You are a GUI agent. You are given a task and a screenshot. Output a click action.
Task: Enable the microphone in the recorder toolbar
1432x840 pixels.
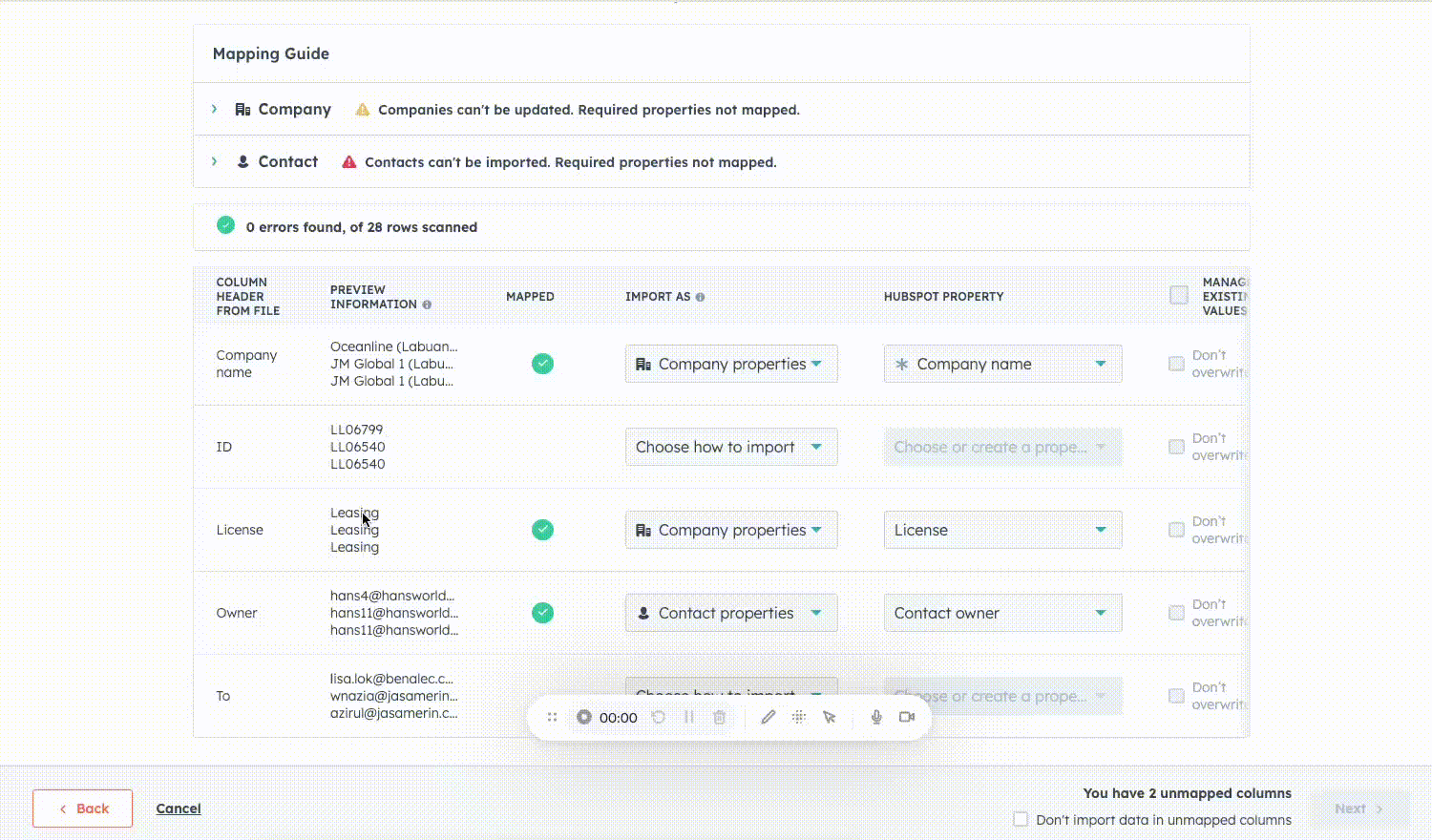875,717
